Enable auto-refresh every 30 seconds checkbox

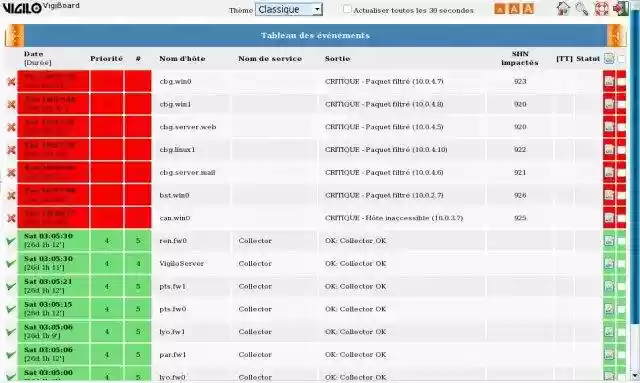pyautogui.click(x=347, y=9)
